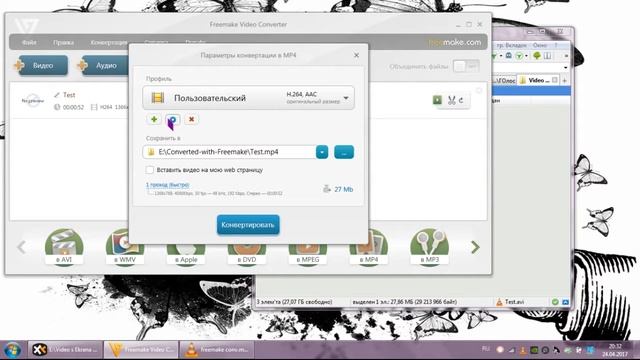
Task: Switch to the ГОлос tab in file manager
Action: coord(504,80)
